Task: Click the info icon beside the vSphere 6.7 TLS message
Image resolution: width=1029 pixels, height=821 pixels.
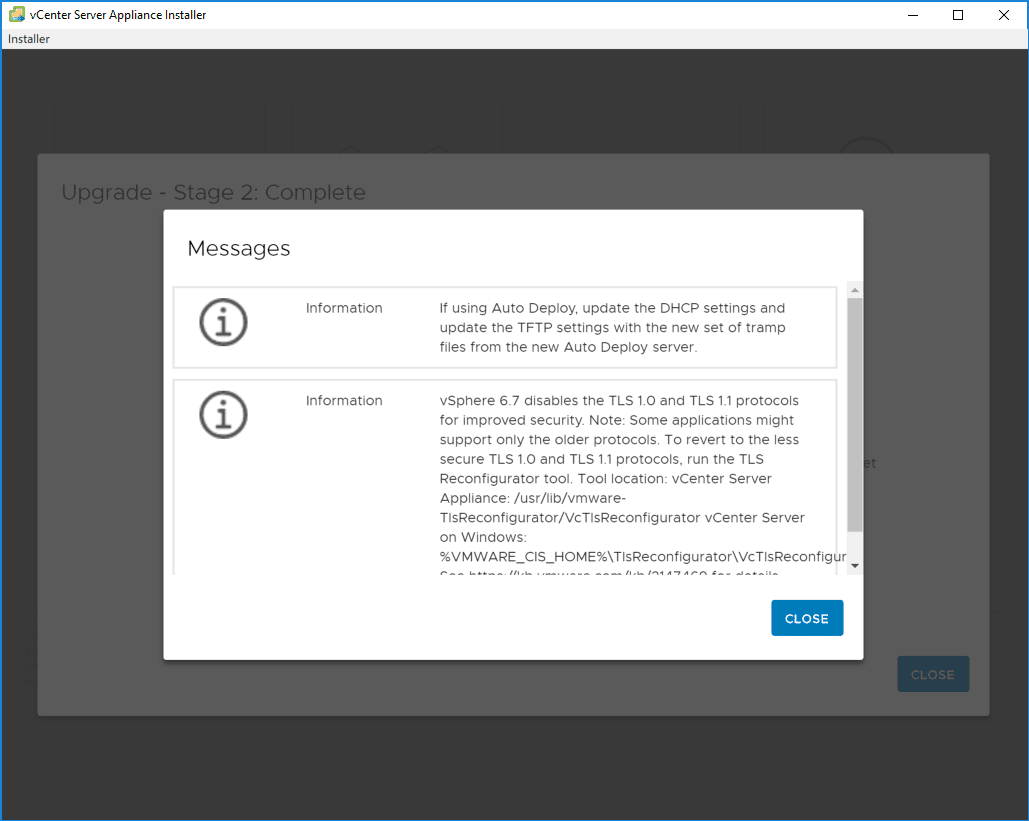Action: coord(223,415)
